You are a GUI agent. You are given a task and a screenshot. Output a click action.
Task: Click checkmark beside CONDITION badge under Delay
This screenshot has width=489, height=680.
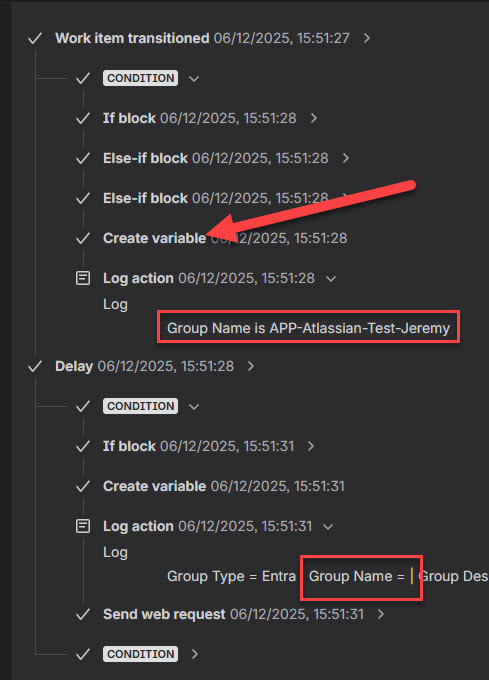click(x=83, y=406)
